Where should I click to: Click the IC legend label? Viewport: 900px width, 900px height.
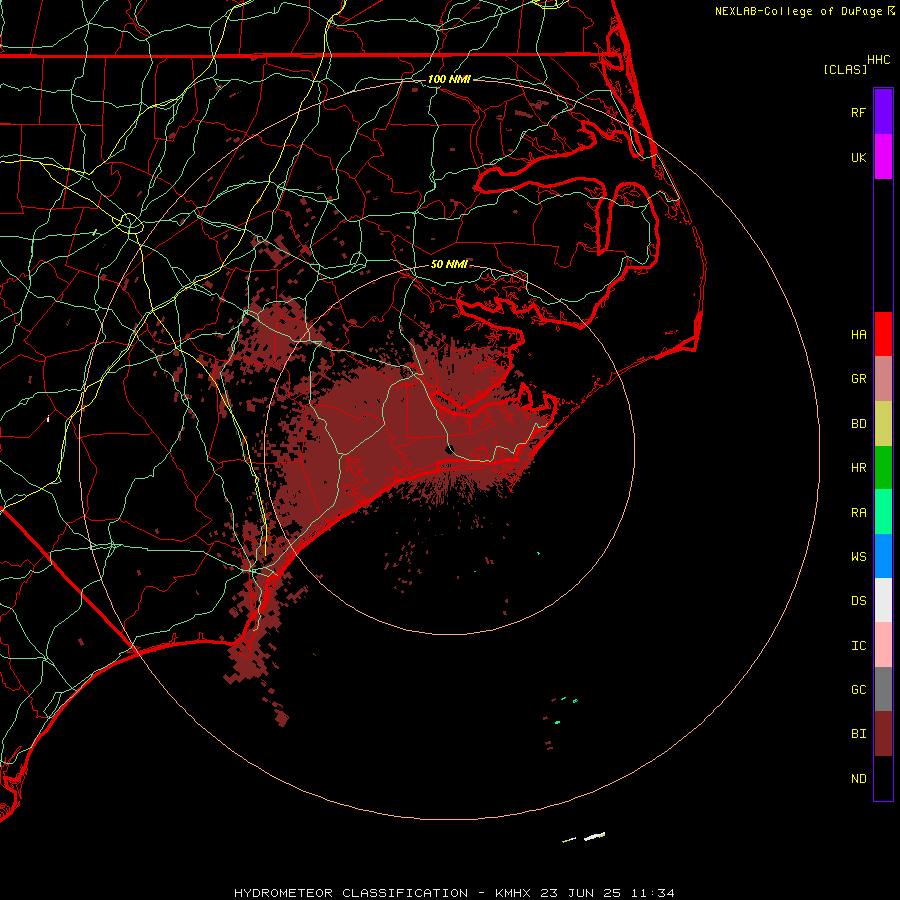[858, 646]
